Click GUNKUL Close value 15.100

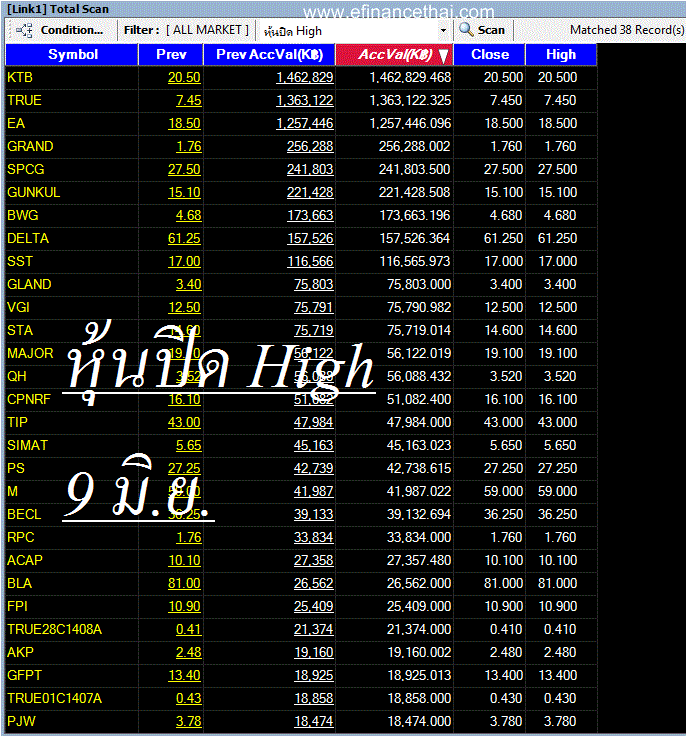point(503,192)
